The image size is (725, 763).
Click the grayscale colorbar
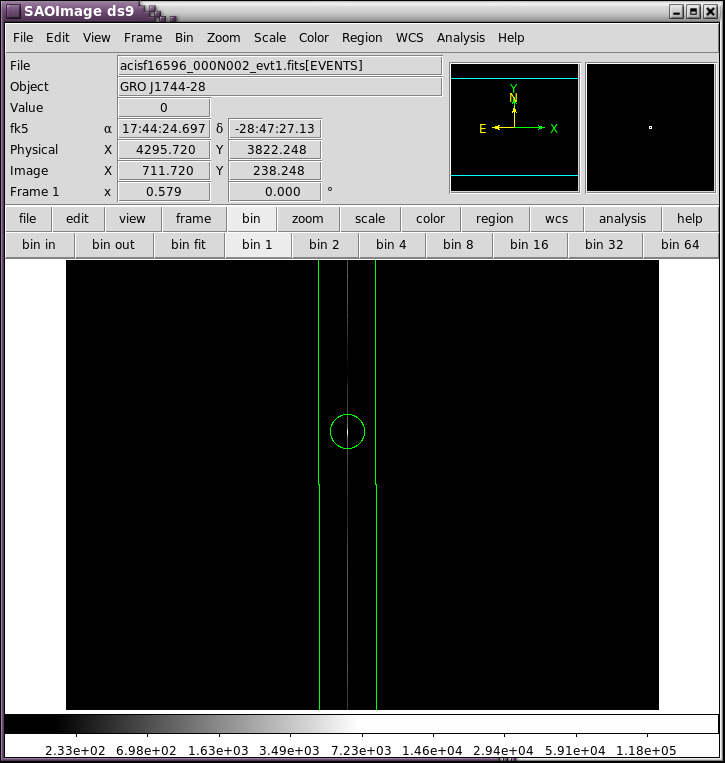361,724
